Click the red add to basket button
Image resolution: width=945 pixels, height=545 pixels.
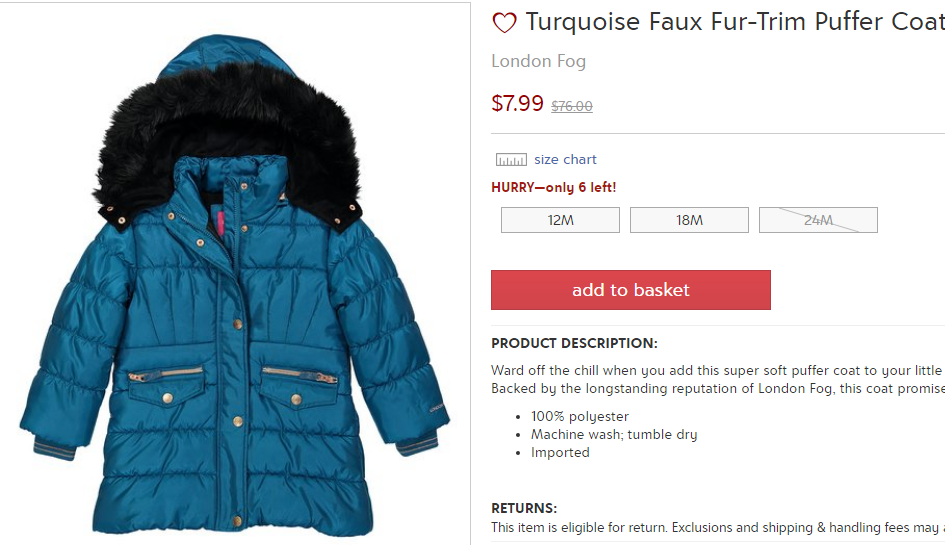pos(630,290)
